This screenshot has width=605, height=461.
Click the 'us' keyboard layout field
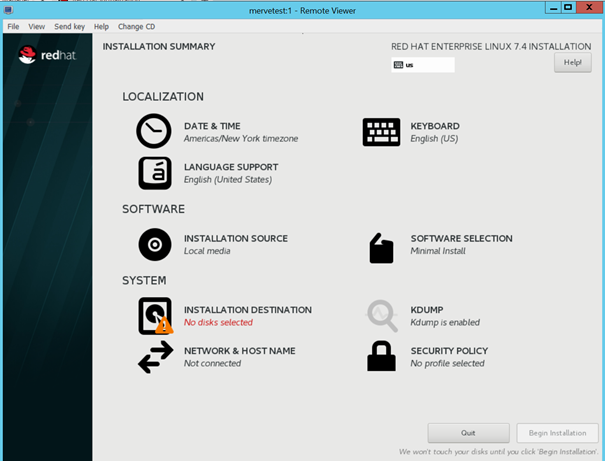(x=423, y=65)
